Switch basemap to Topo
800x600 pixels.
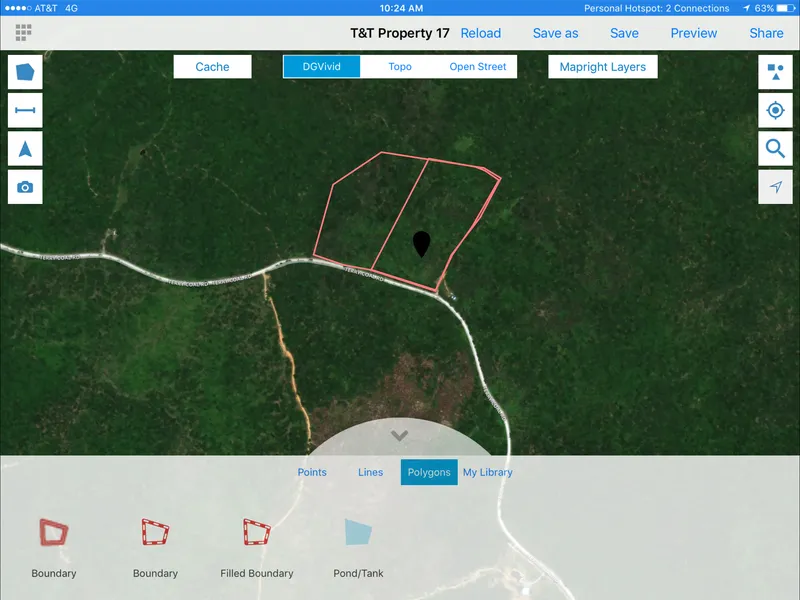click(x=400, y=67)
